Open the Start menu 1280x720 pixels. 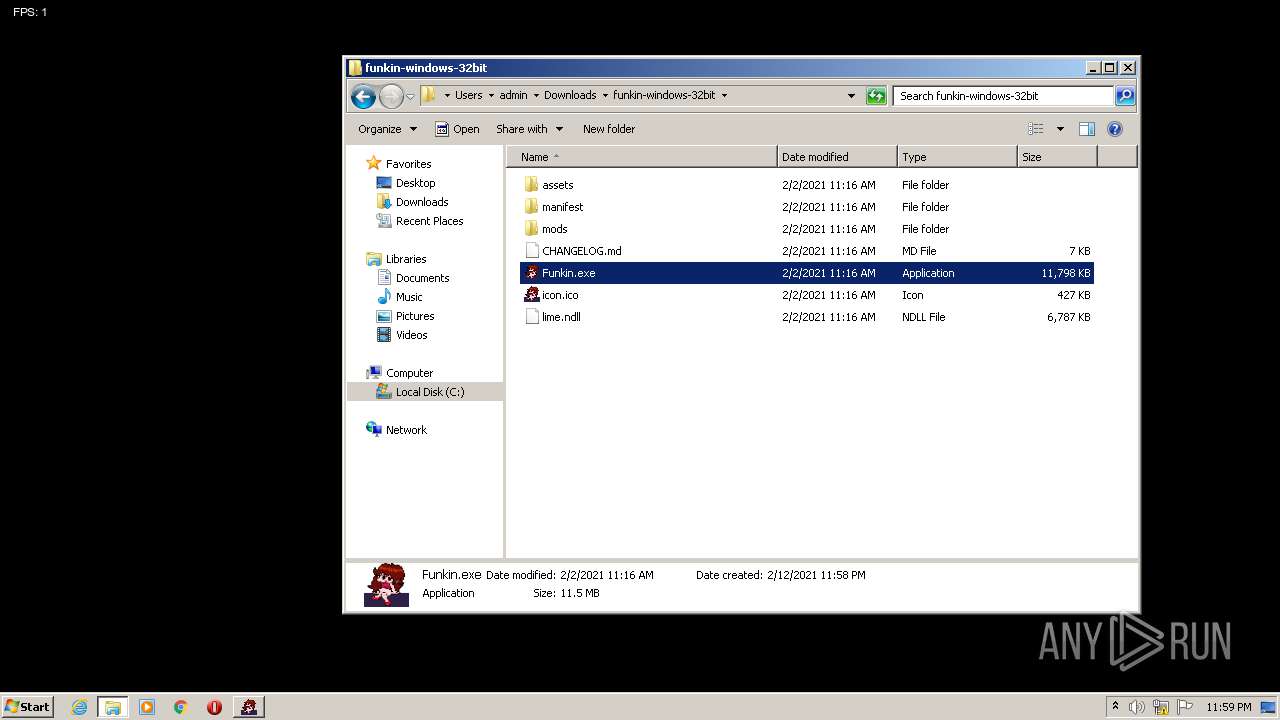click(28, 707)
